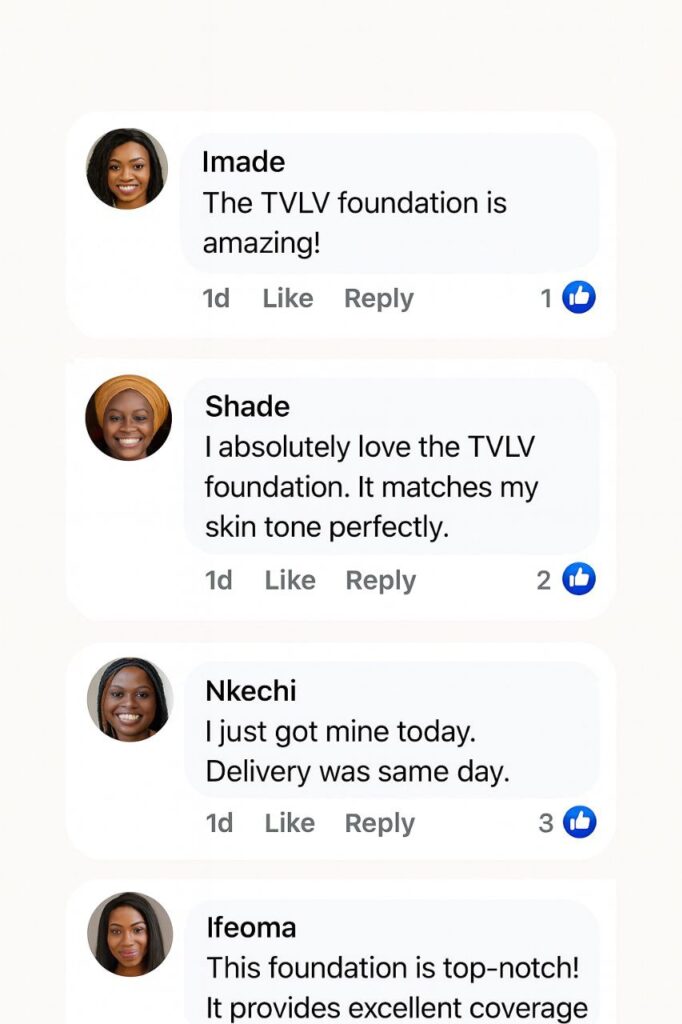The width and height of the screenshot is (682, 1024).
Task: Click the thumbs-up icon on Shade's comment
Action: (579, 579)
